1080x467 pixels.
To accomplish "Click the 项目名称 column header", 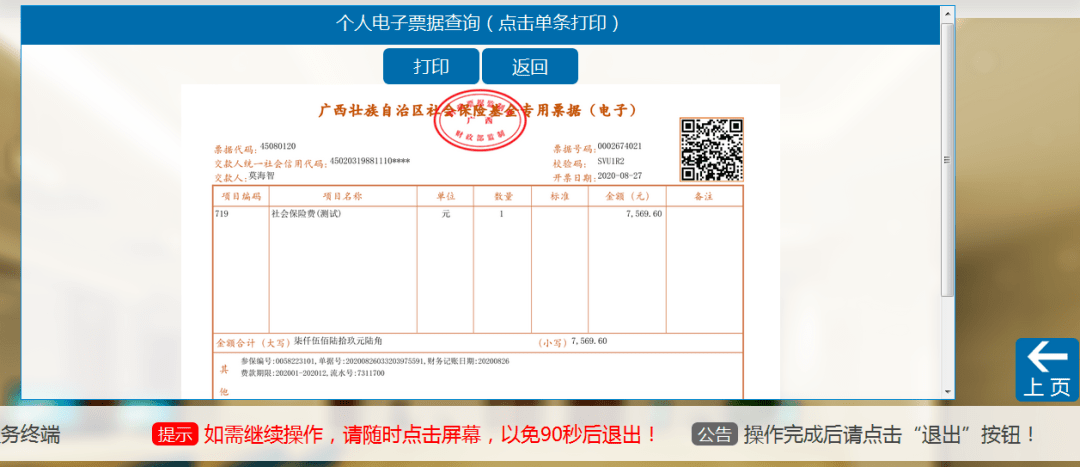I will (x=343, y=196).
